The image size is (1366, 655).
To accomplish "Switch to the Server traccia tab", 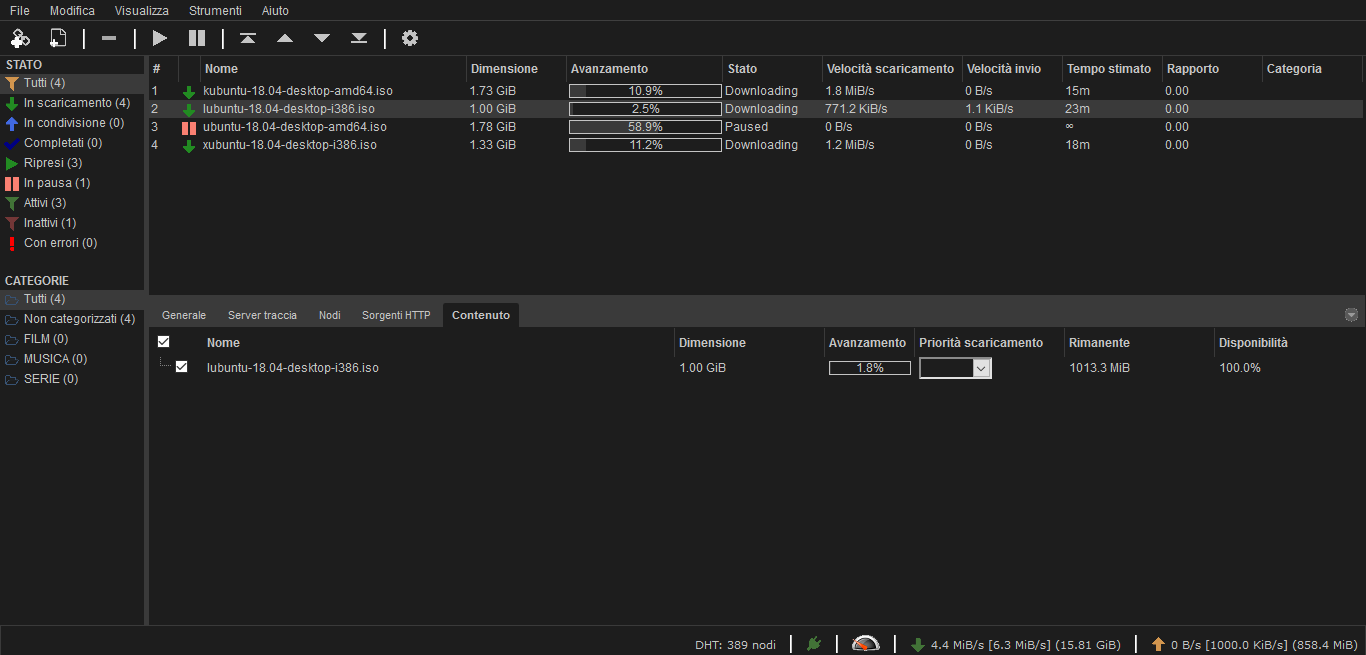I will click(x=262, y=314).
